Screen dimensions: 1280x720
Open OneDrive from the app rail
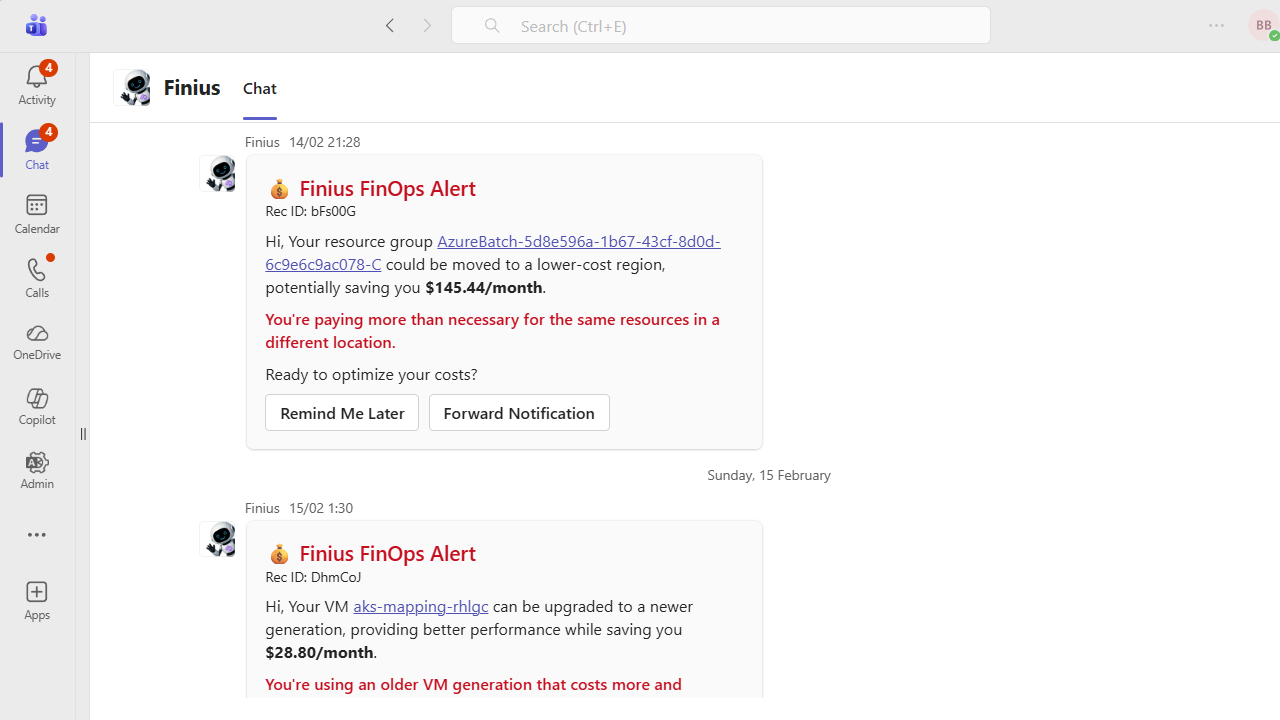coord(37,341)
